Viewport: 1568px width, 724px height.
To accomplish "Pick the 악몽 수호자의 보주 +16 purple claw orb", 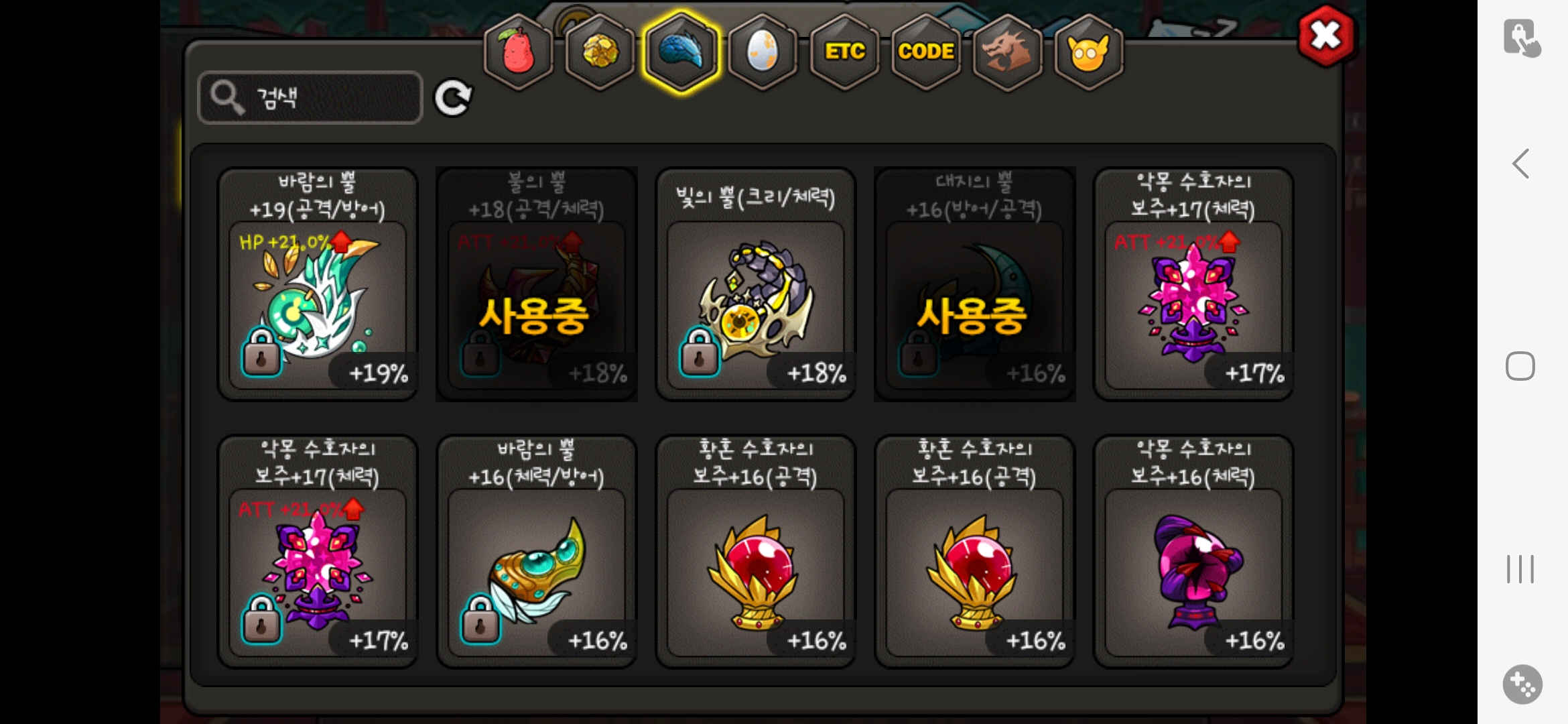I will pyautogui.click(x=1193, y=552).
